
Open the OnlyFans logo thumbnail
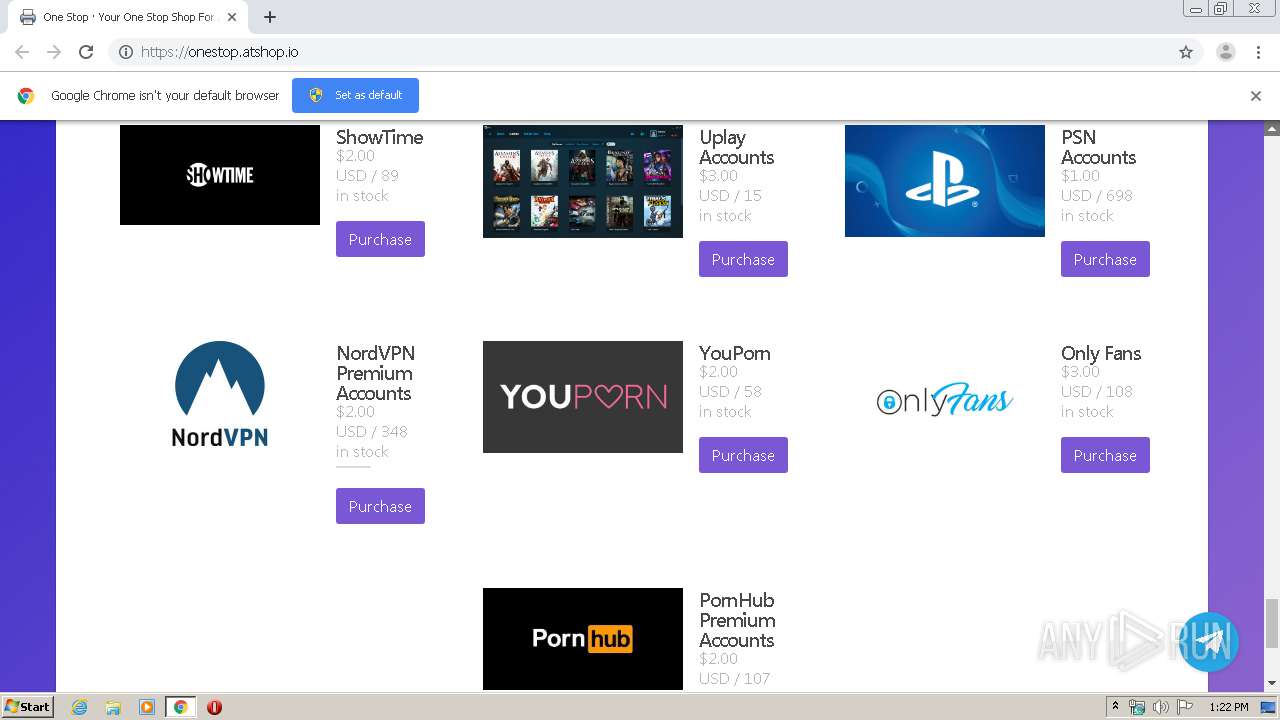[945, 399]
